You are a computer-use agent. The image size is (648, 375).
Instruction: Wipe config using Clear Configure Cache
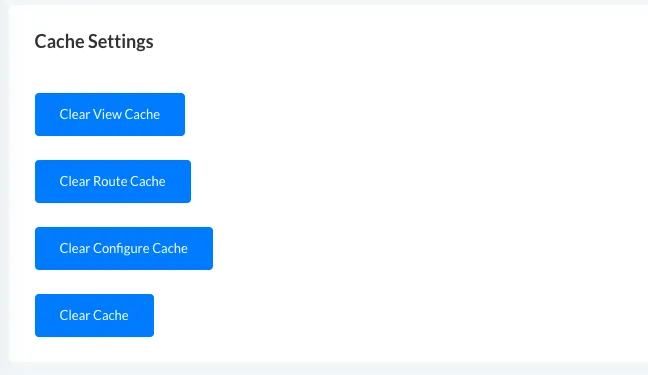pyautogui.click(x=124, y=248)
